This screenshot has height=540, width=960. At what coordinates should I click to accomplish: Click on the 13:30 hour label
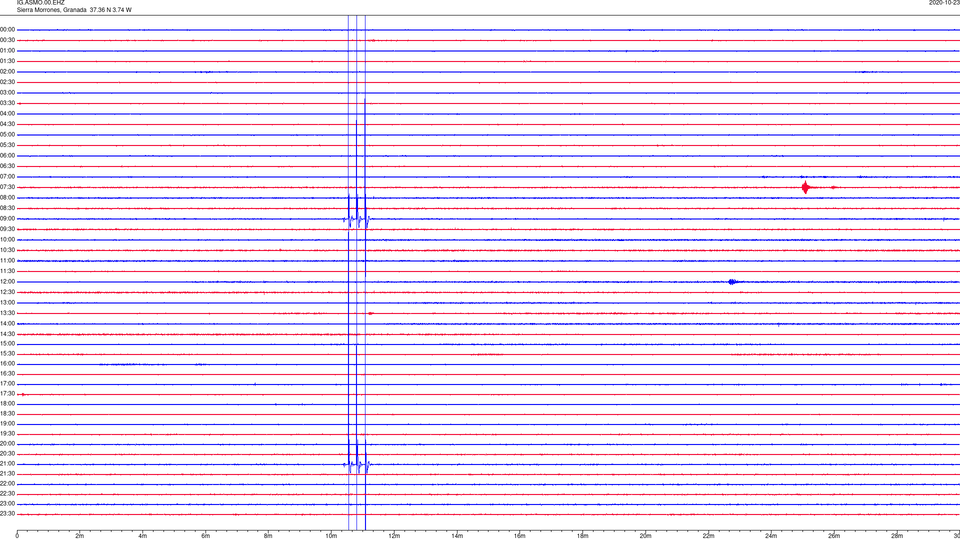7,313
